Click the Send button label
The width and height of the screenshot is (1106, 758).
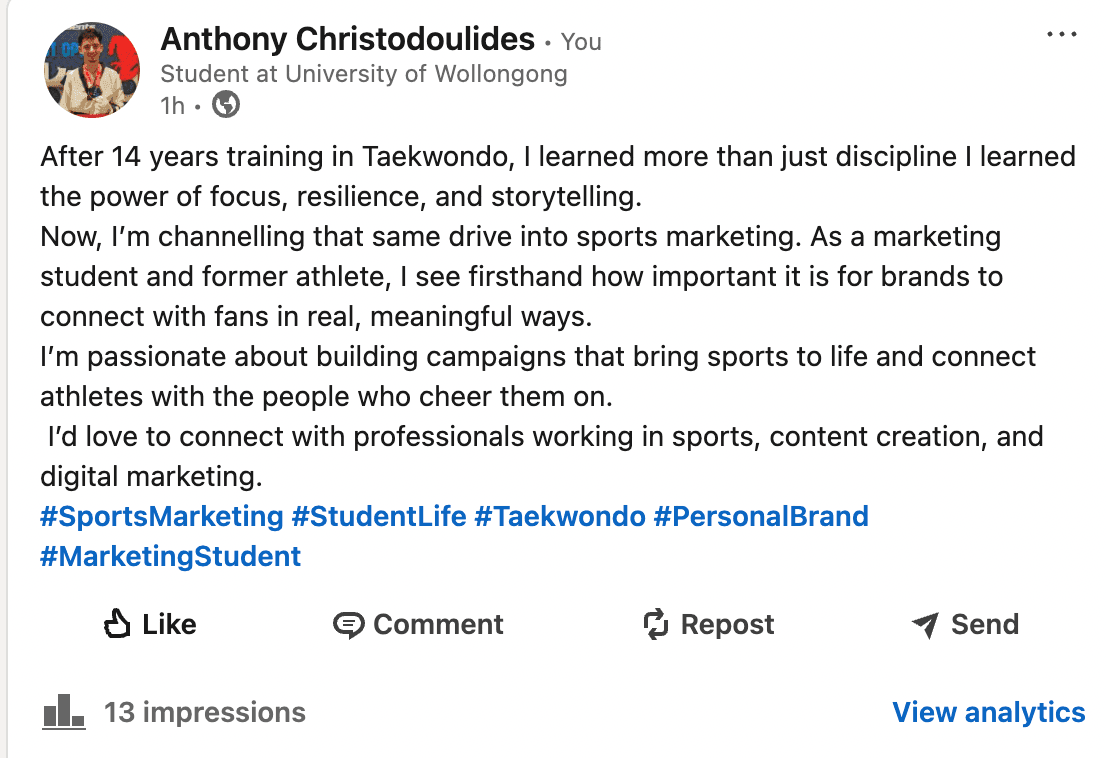[985, 625]
